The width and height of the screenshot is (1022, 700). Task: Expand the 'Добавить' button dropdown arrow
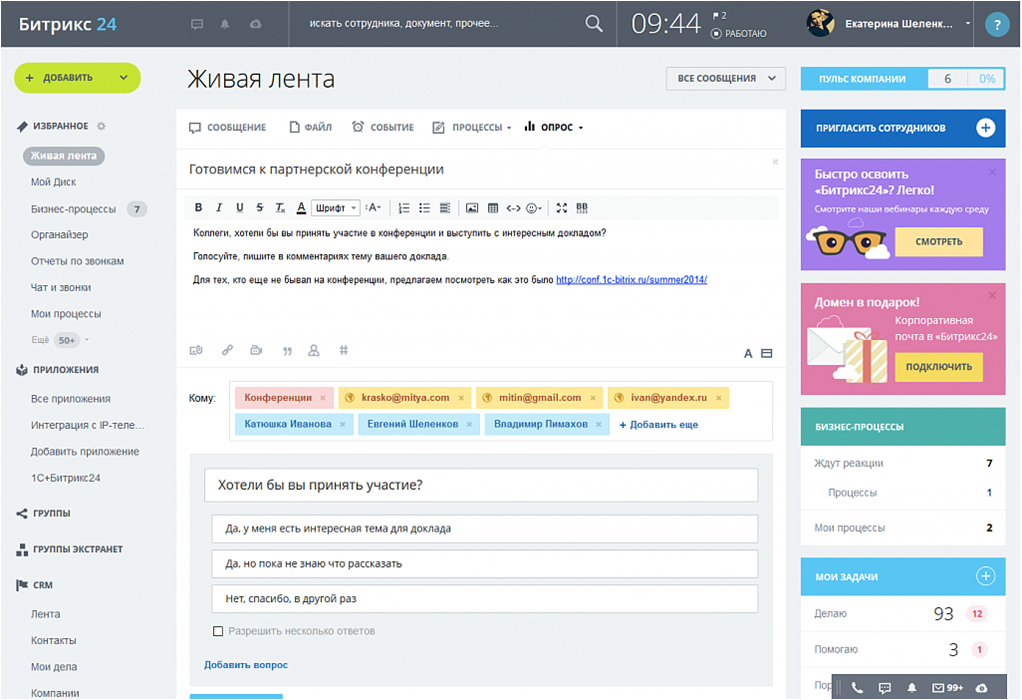coord(123,78)
